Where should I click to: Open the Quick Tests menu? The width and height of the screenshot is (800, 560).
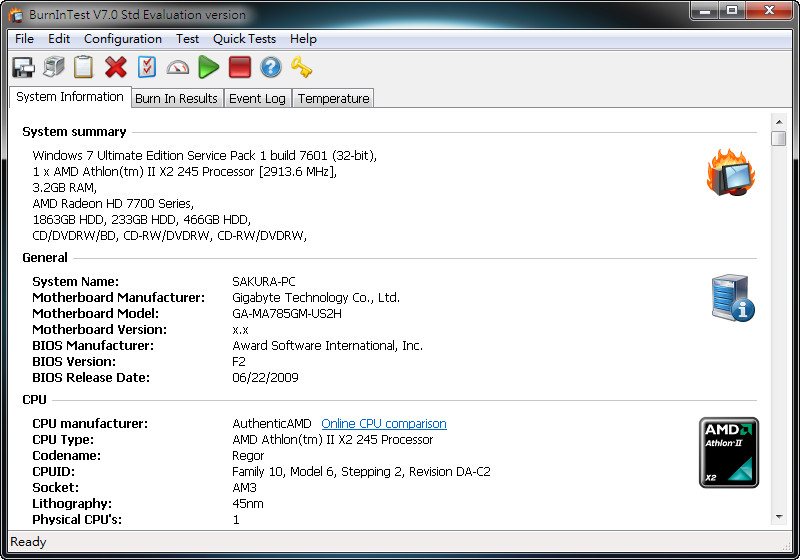[x=244, y=39]
